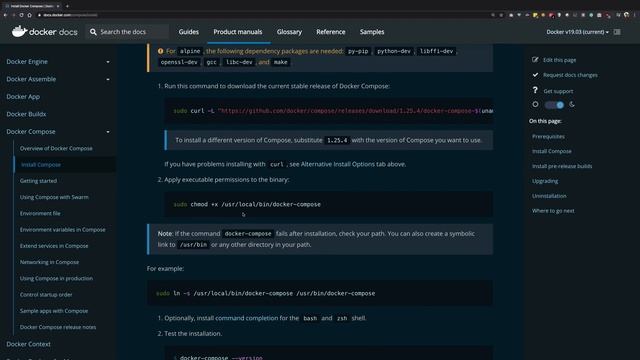Click the warning exclamation icon beside alpine note
Viewport: 640px width, 360px height.
(160, 51)
